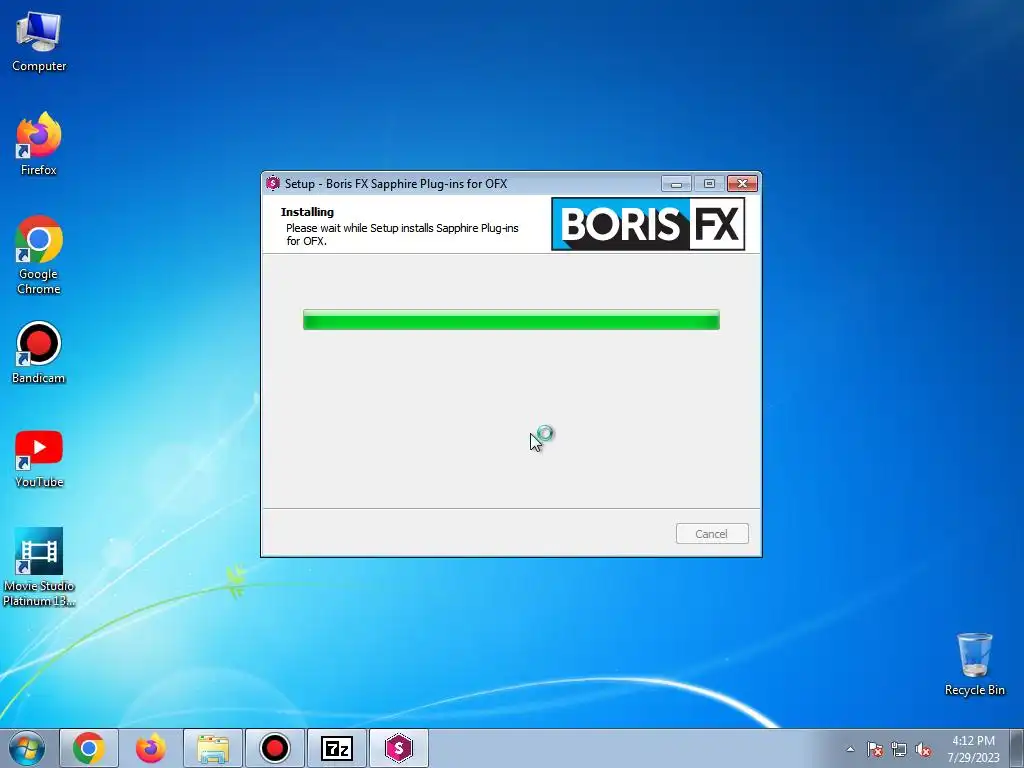This screenshot has width=1024, height=768.
Task: Click Firefox in the taskbar
Action: (x=151, y=748)
